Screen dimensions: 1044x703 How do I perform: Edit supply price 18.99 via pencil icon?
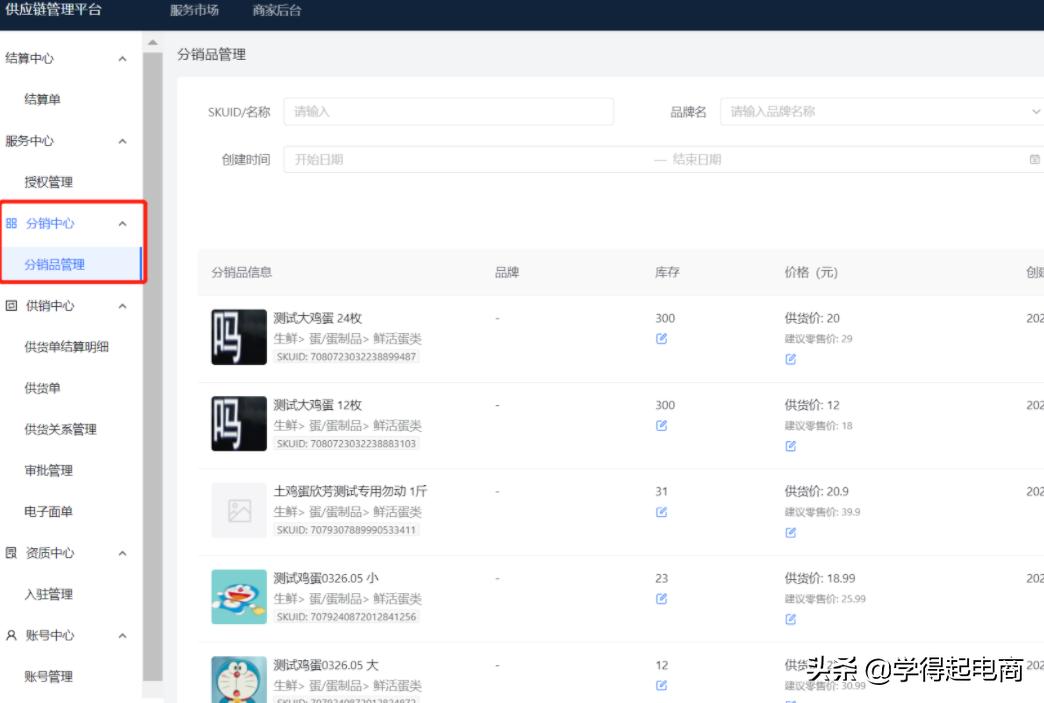pyautogui.click(x=790, y=618)
